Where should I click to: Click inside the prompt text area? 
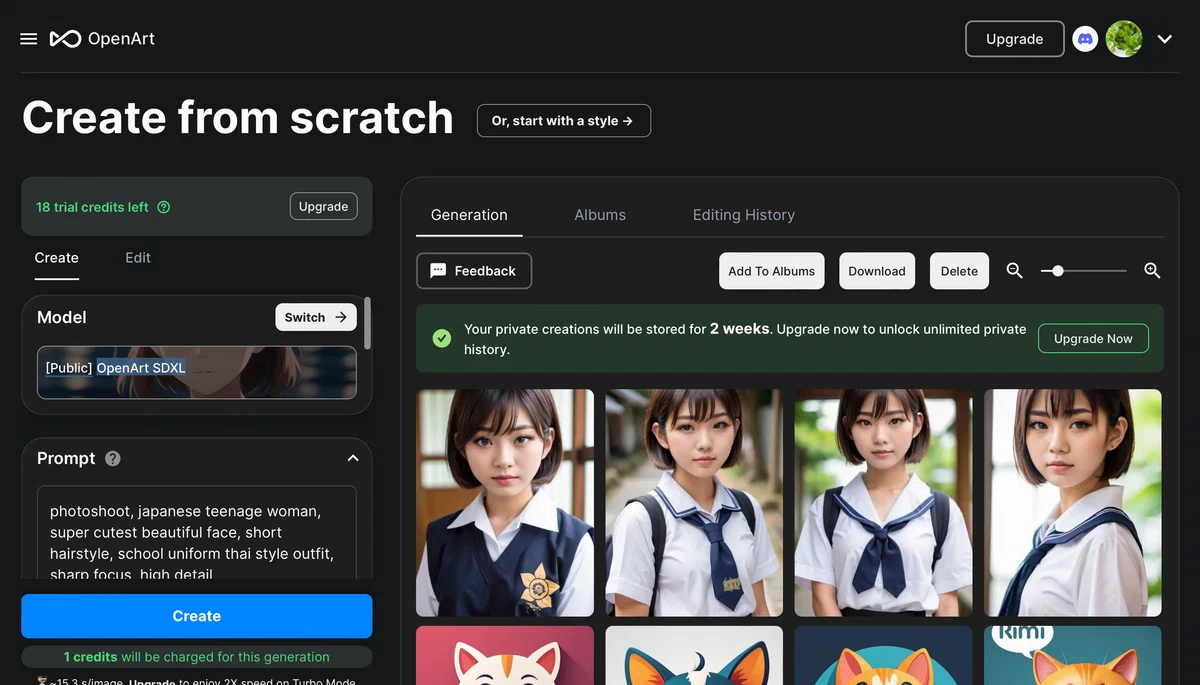(x=197, y=532)
